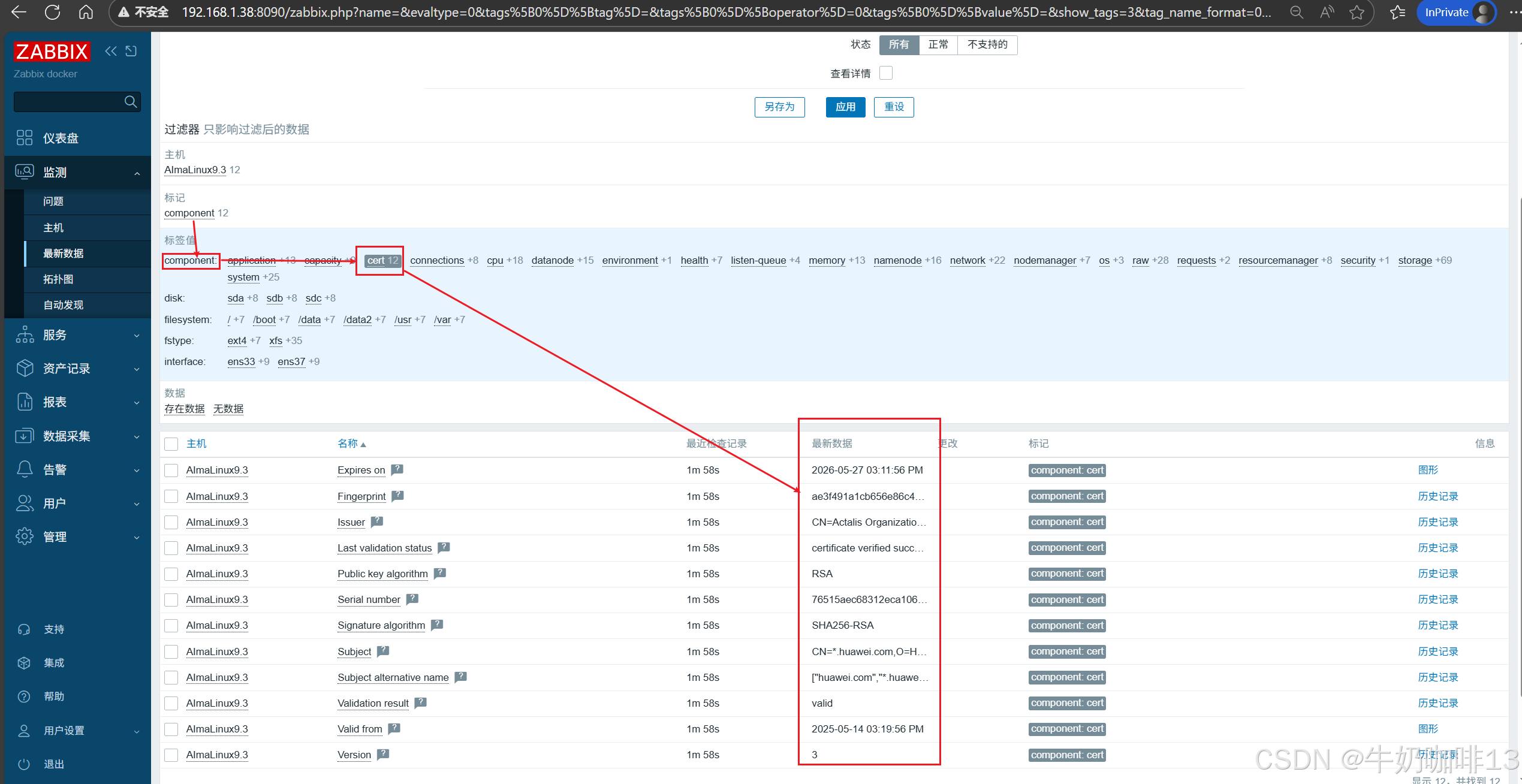
Task: Click the 应用 apply button
Action: [845, 107]
